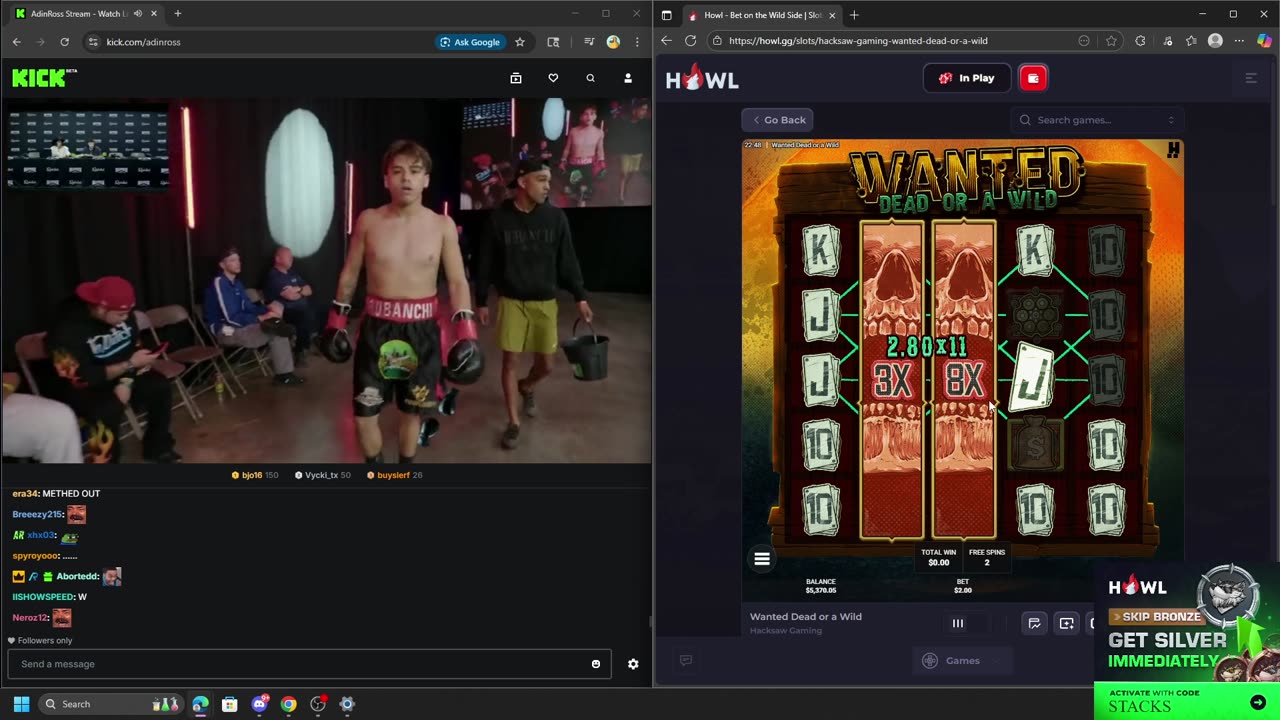Open Chrome media controls icon
This screenshot has height=720, width=1280.
(589, 42)
